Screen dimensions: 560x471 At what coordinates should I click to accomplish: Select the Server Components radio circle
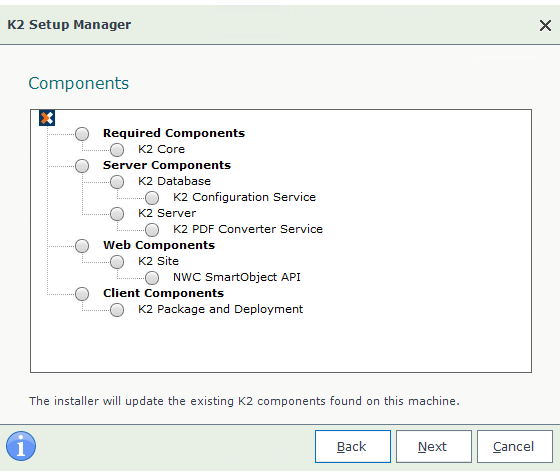click(82, 166)
